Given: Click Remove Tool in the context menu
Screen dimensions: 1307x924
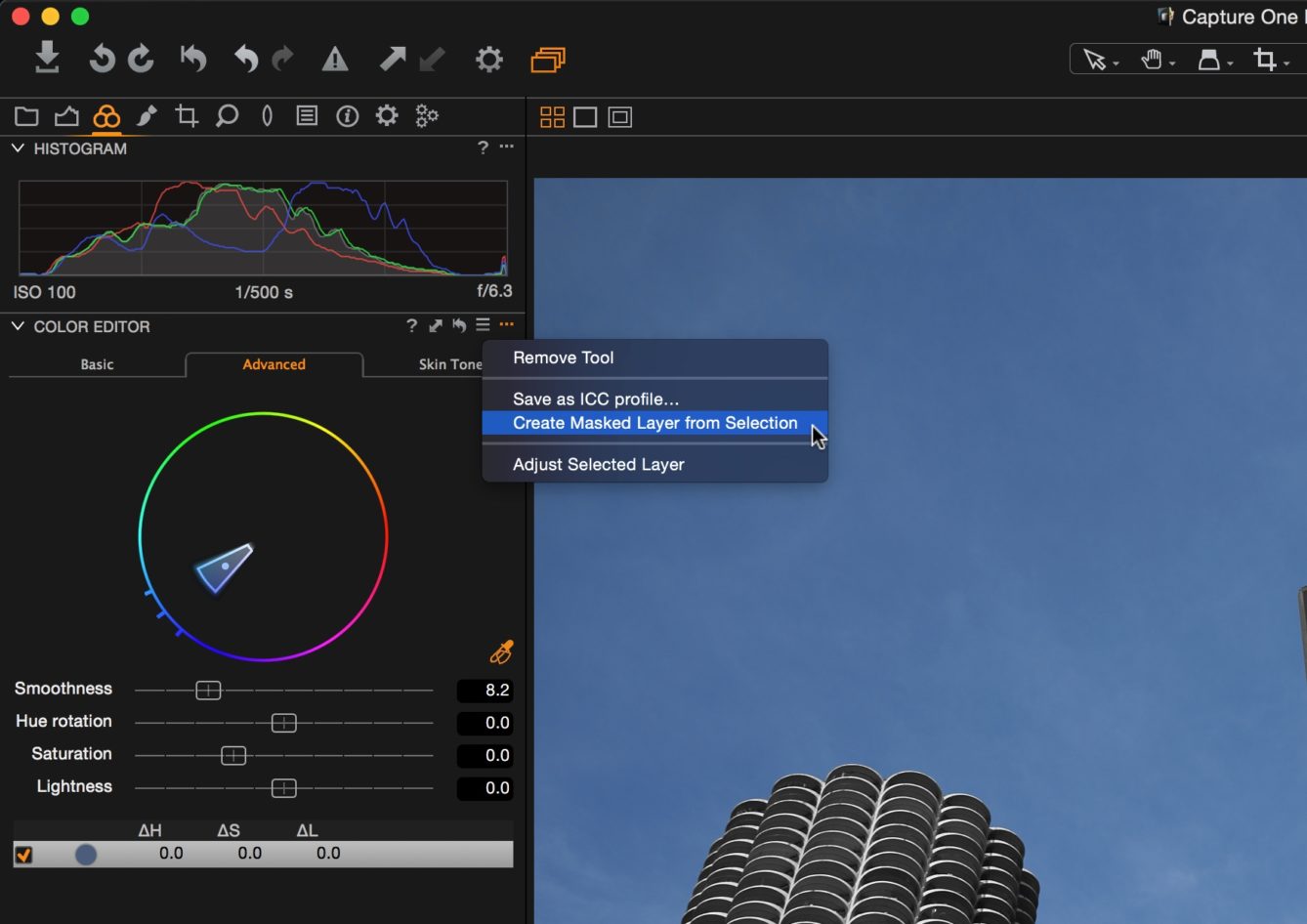Looking at the screenshot, I should coord(563,357).
